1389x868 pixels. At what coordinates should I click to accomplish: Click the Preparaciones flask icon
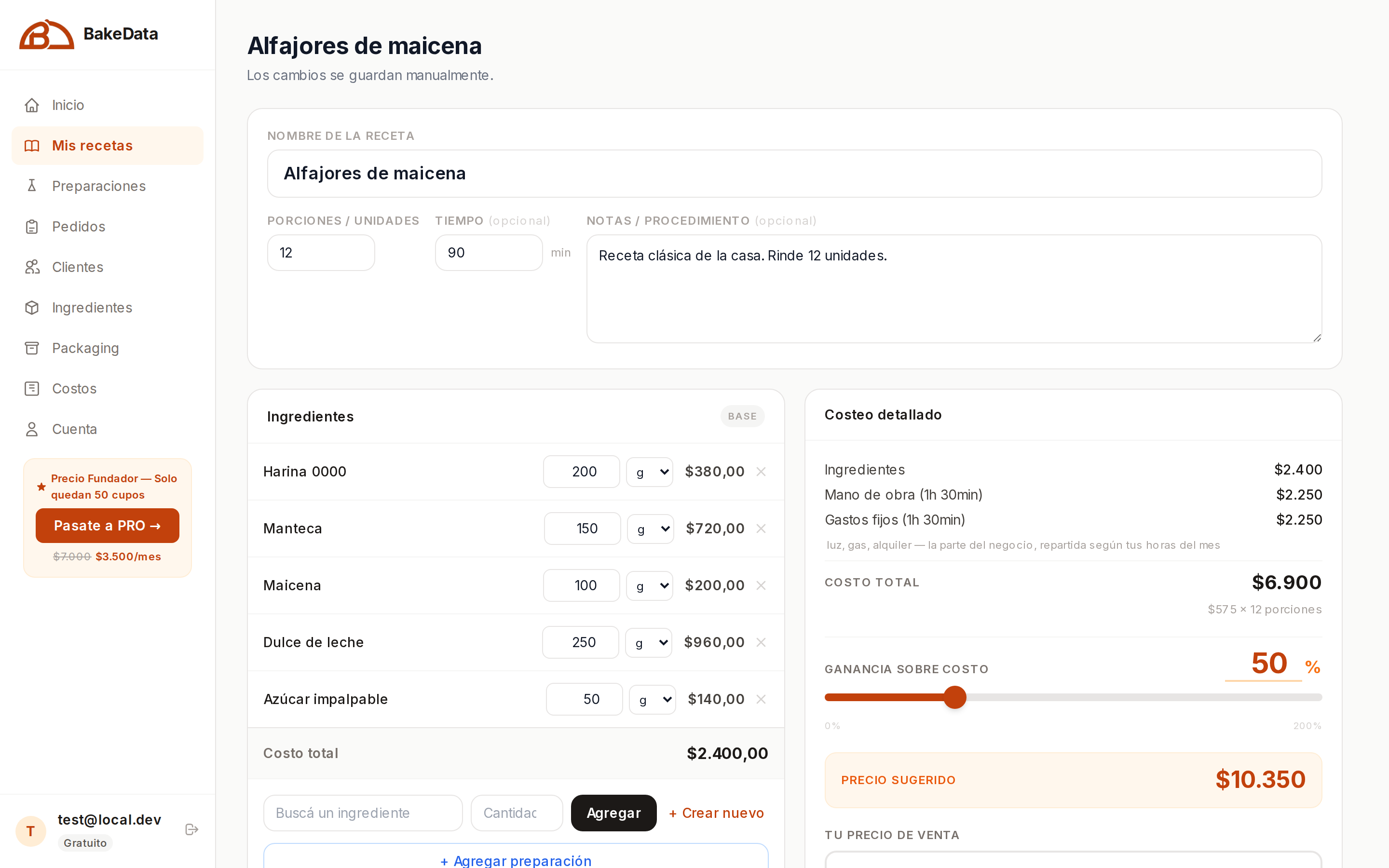(x=32, y=186)
